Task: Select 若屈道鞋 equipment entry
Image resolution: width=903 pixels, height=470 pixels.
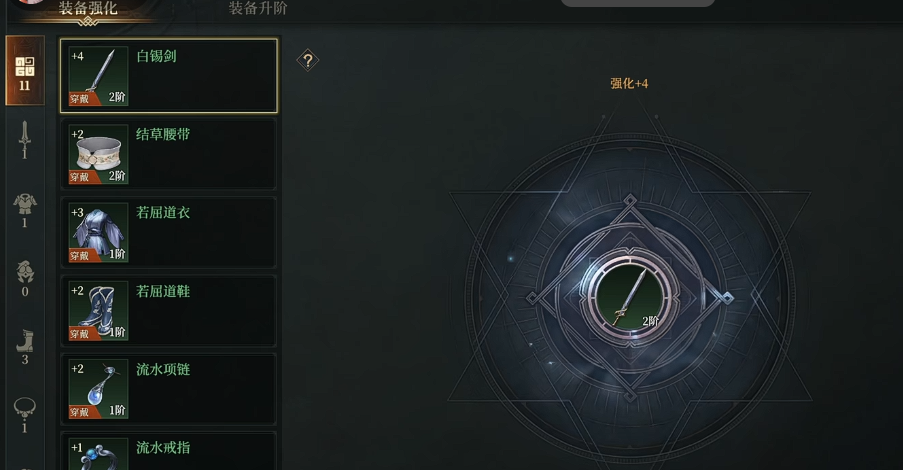Action: (x=169, y=310)
